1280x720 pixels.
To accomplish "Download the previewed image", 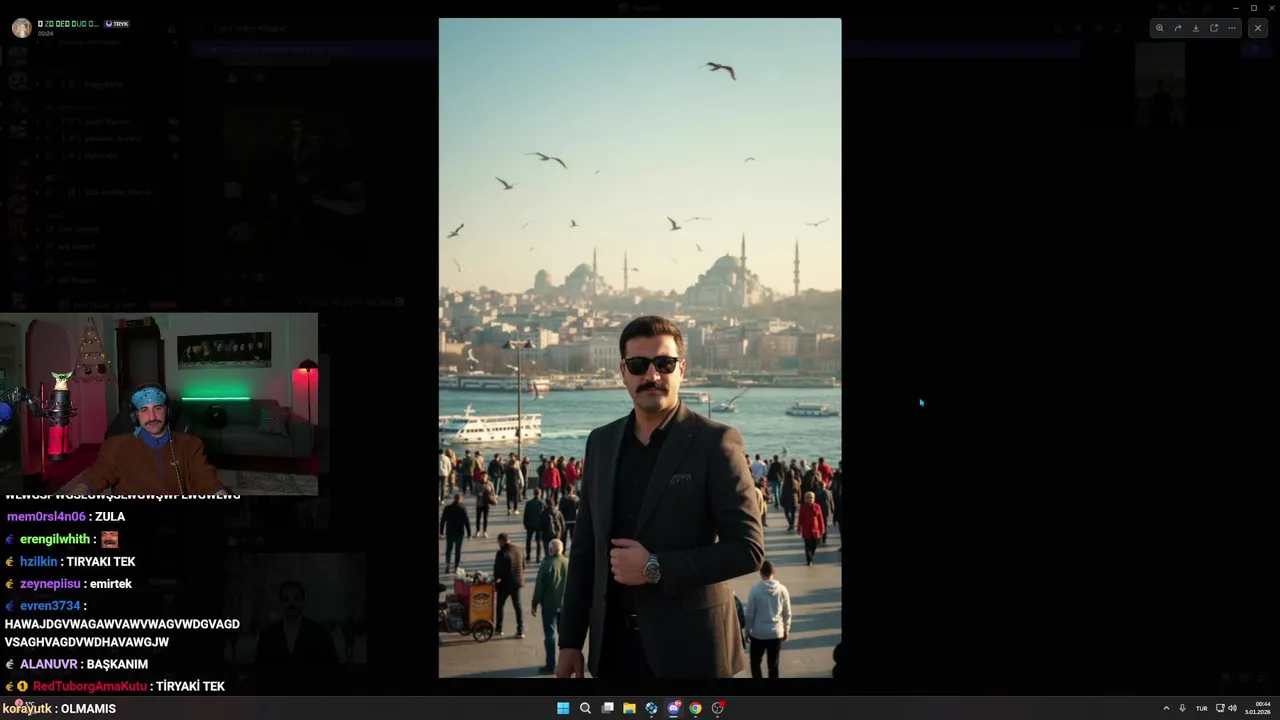I will pyautogui.click(x=1196, y=28).
